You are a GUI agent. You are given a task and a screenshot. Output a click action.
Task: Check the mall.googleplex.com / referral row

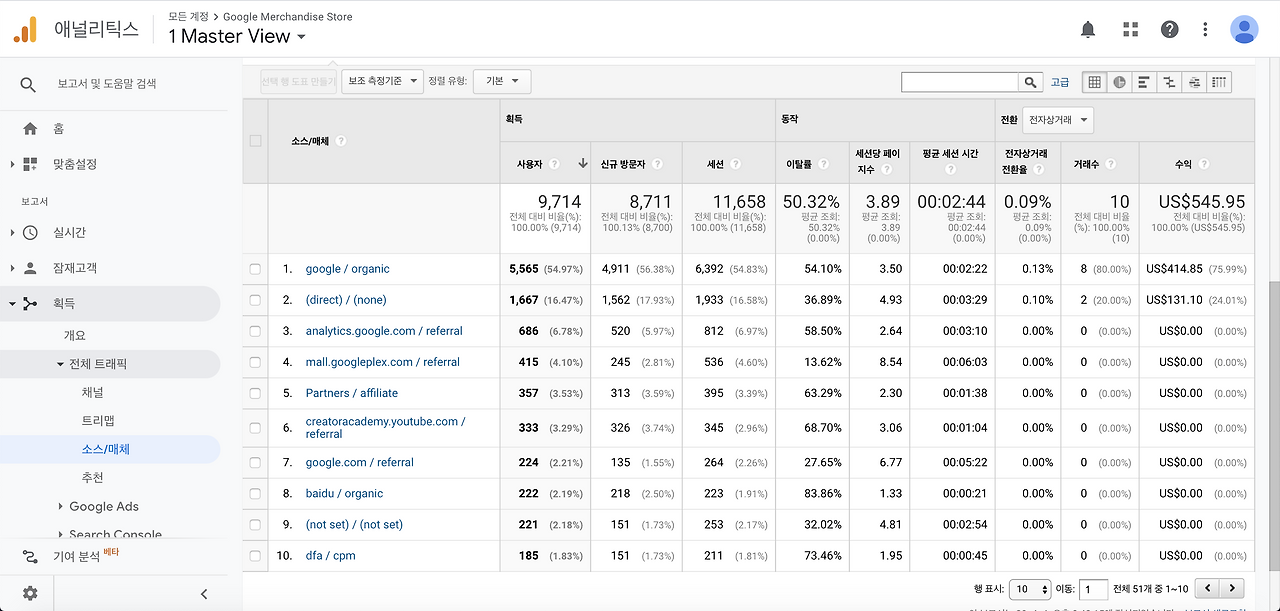coord(255,362)
